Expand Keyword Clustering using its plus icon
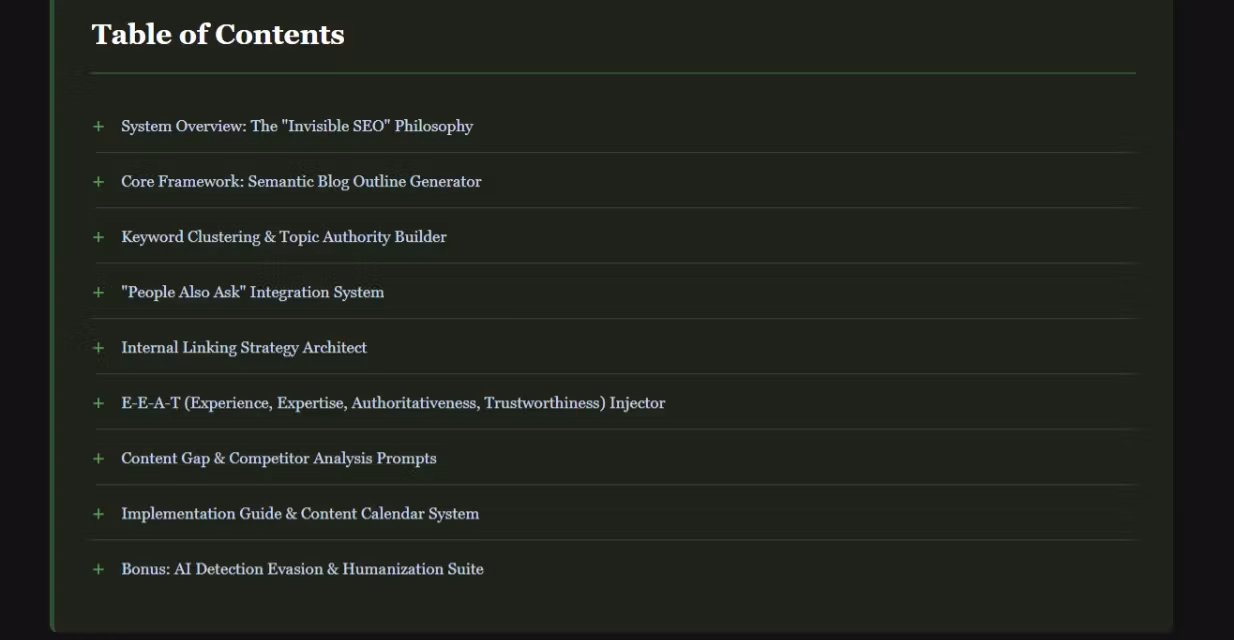Screen dimensions: 1234x640 [x=98, y=238]
